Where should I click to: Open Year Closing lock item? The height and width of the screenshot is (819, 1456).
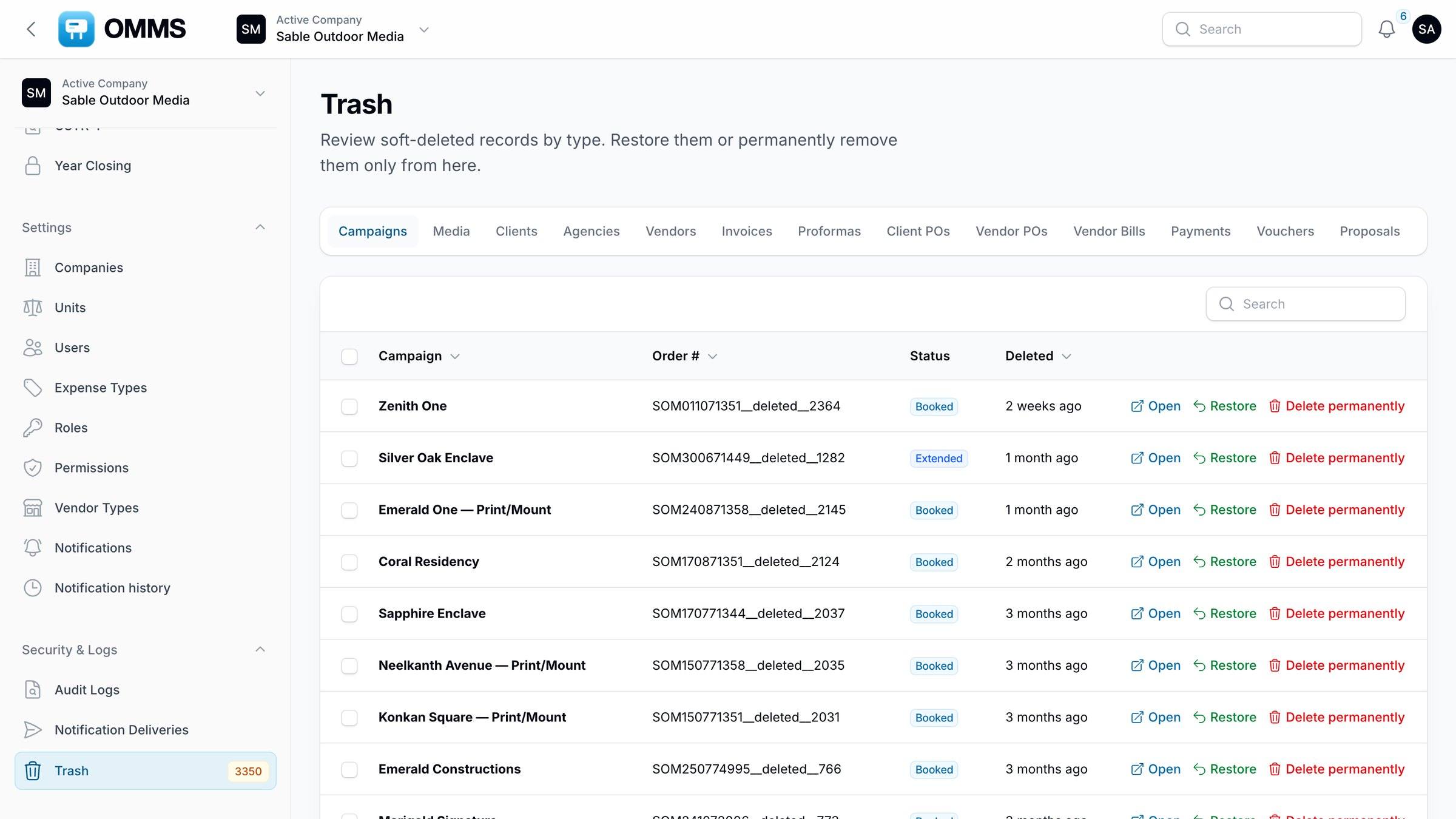[33, 166]
